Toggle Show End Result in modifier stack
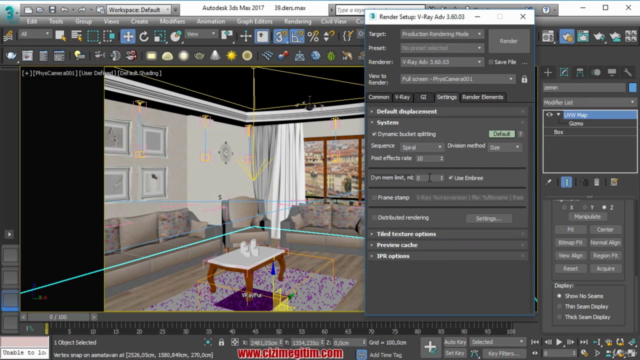 567,182
